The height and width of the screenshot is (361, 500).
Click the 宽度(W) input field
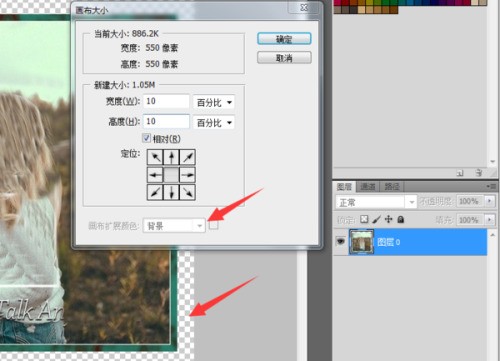(x=166, y=101)
